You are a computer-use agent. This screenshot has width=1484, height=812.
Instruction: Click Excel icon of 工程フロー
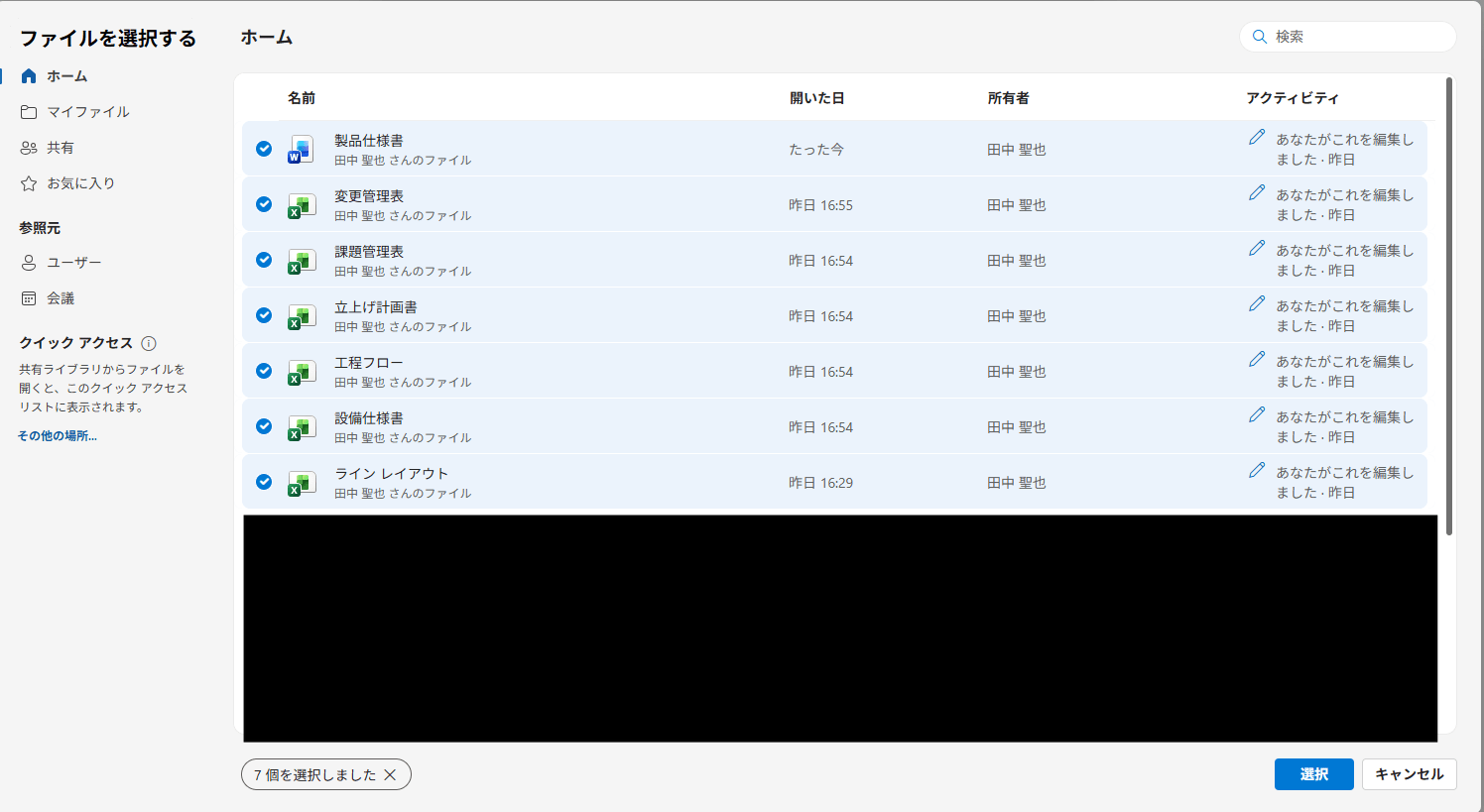301,372
